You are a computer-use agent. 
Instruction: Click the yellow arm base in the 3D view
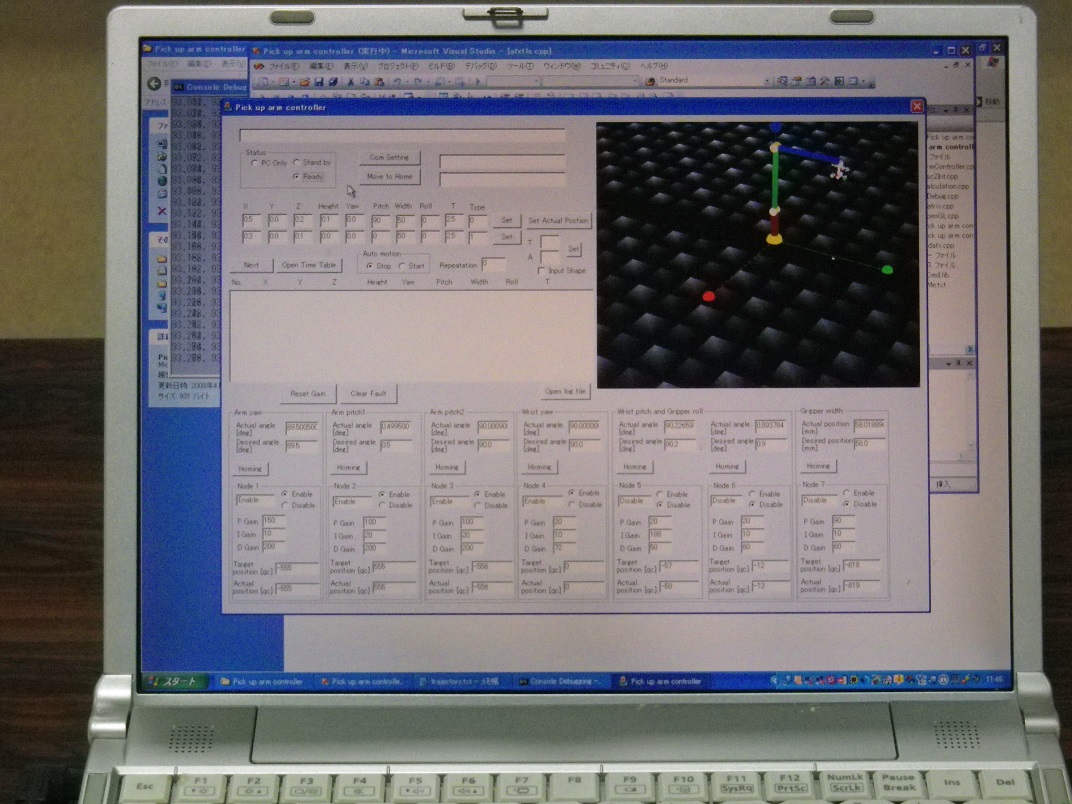pyautogui.click(x=774, y=239)
